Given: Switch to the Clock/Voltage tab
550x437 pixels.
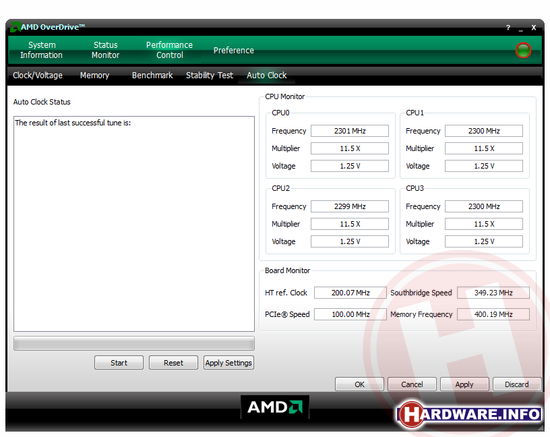Looking at the screenshot, I should (x=38, y=75).
